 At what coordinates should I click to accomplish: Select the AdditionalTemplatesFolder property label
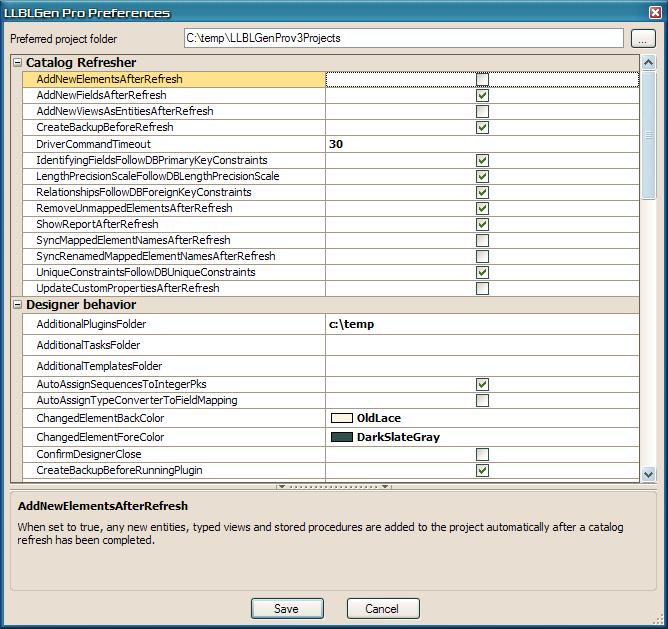tap(99, 366)
